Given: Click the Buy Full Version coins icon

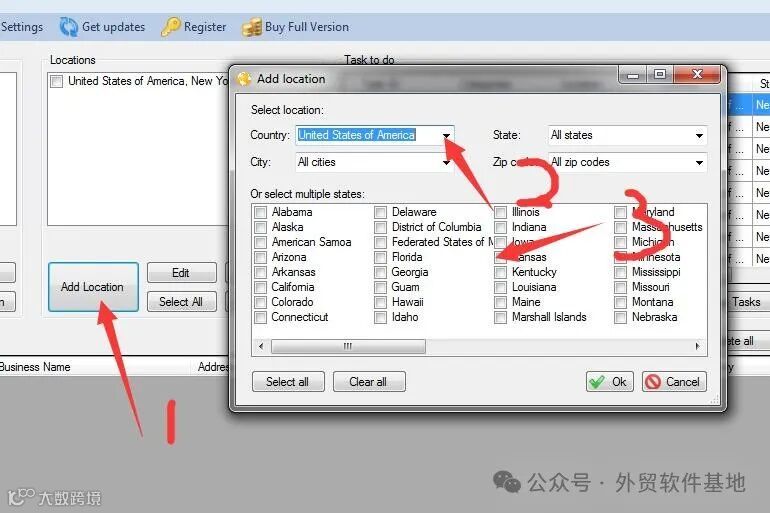Looking at the screenshot, I should point(251,27).
